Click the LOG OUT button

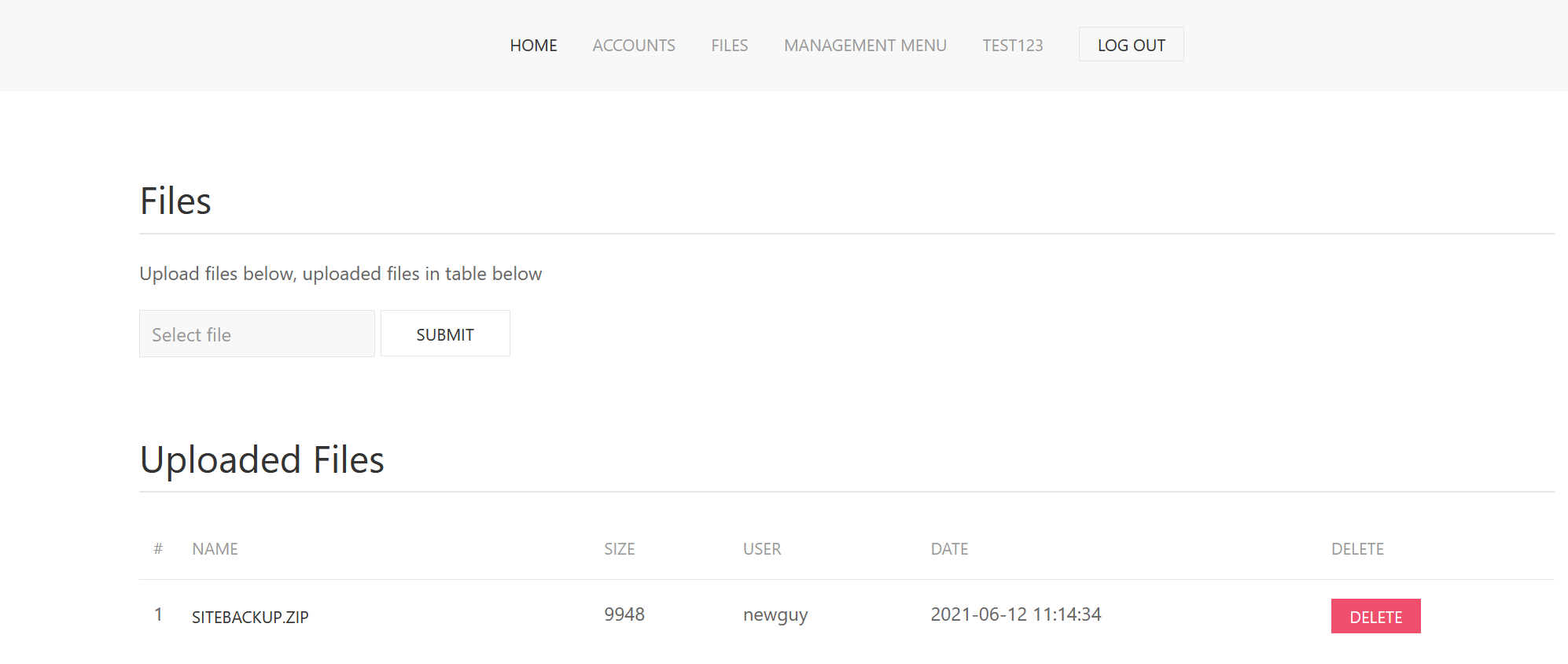[x=1131, y=45]
